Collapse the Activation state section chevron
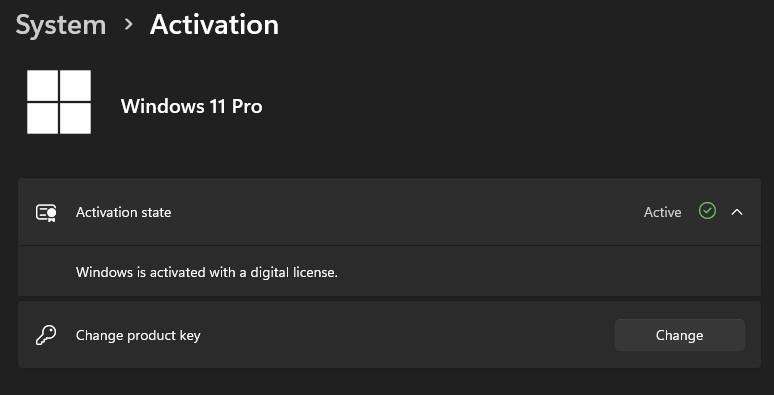This screenshot has width=774, height=395. [737, 212]
